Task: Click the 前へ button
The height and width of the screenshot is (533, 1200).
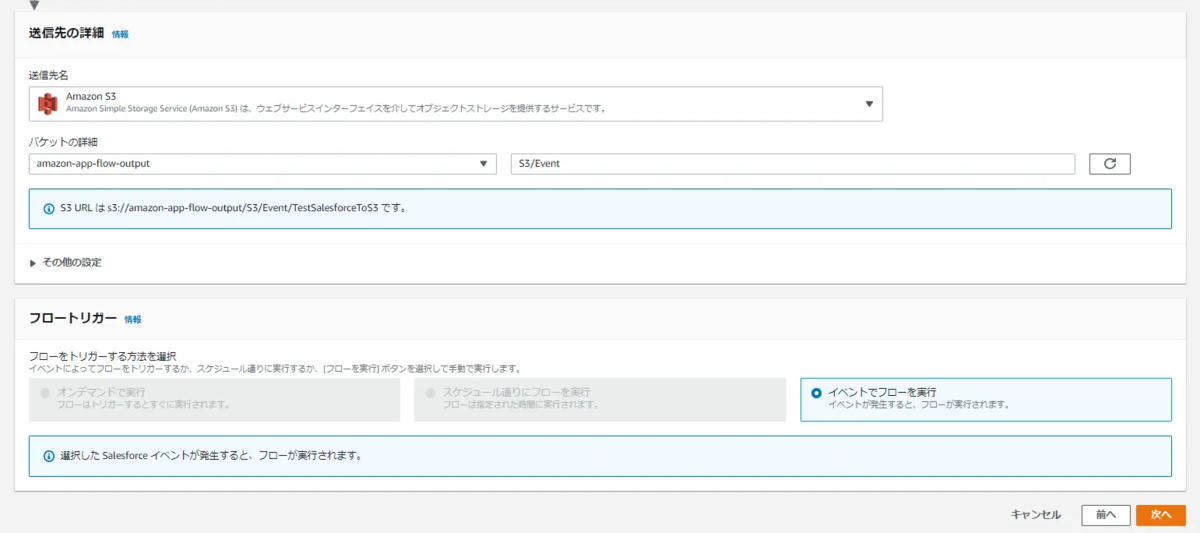Action: coord(1105,514)
